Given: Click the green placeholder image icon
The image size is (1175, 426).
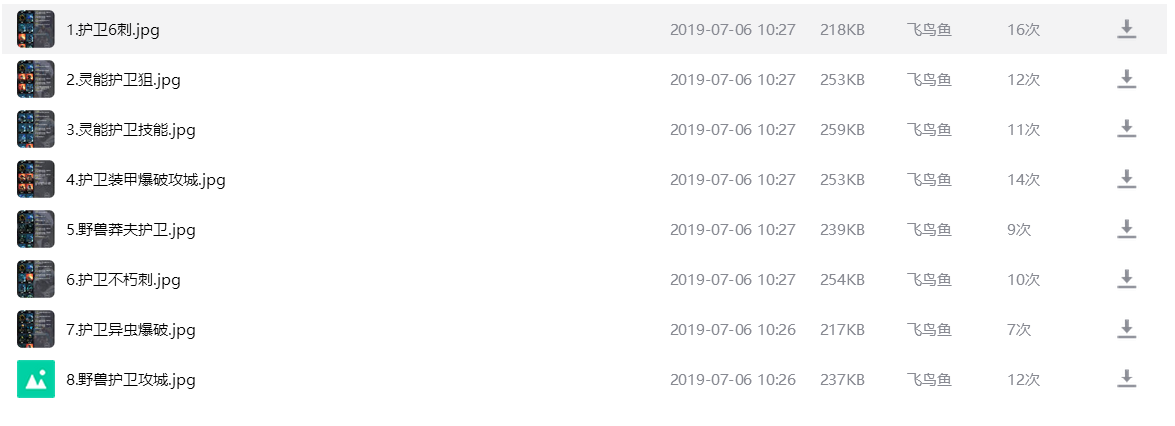Looking at the screenshot, I should coord(36,380).
